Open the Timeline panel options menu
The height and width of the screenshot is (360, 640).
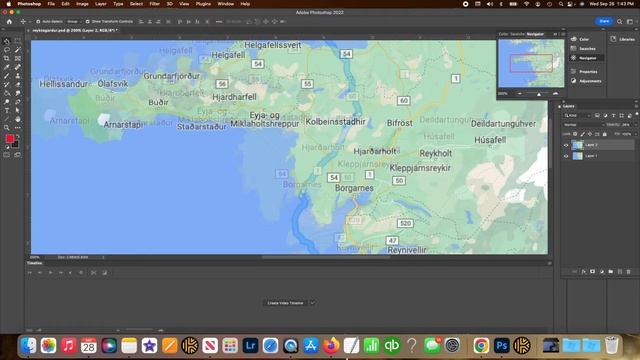[549, 263]
